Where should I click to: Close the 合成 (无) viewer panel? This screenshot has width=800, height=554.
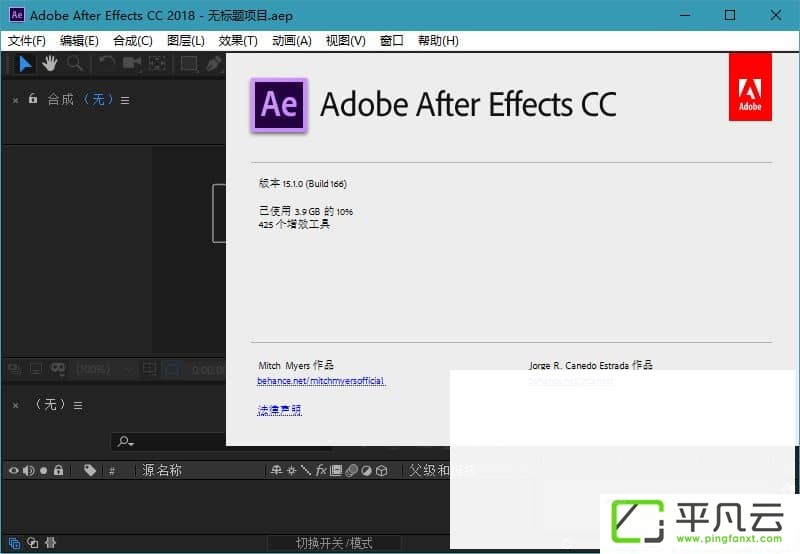pyautogui.click(x=15, y=100)
